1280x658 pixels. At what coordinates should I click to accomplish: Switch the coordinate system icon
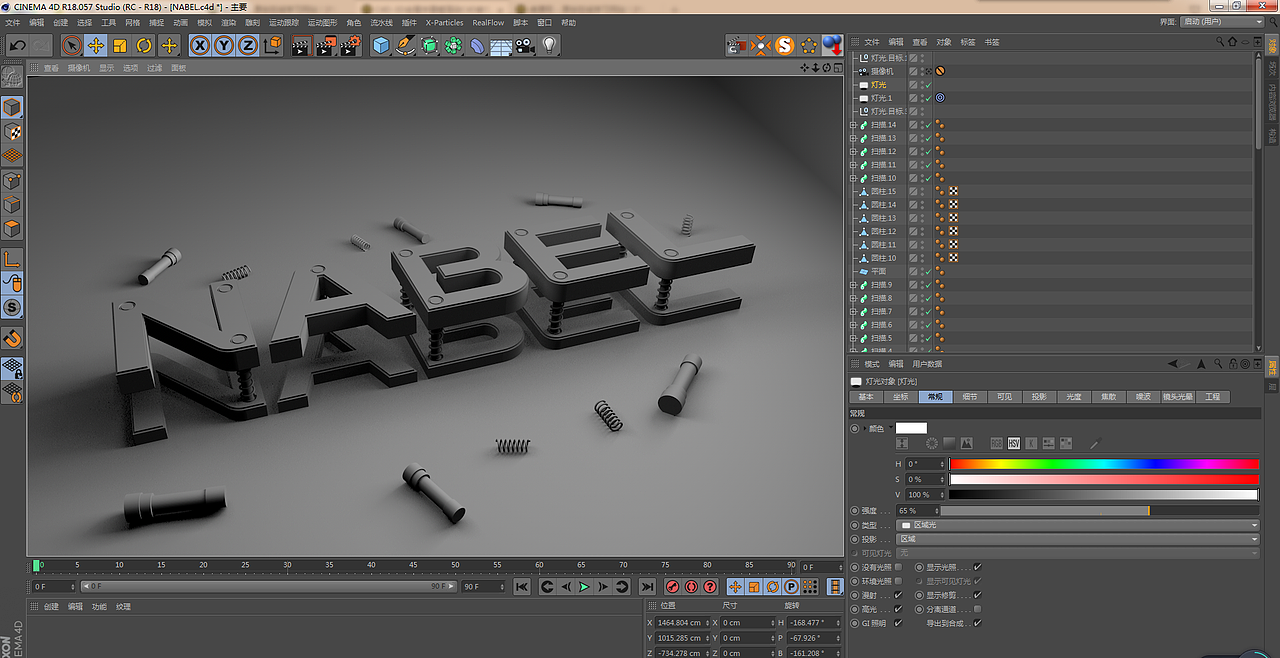tap(272, 45)
